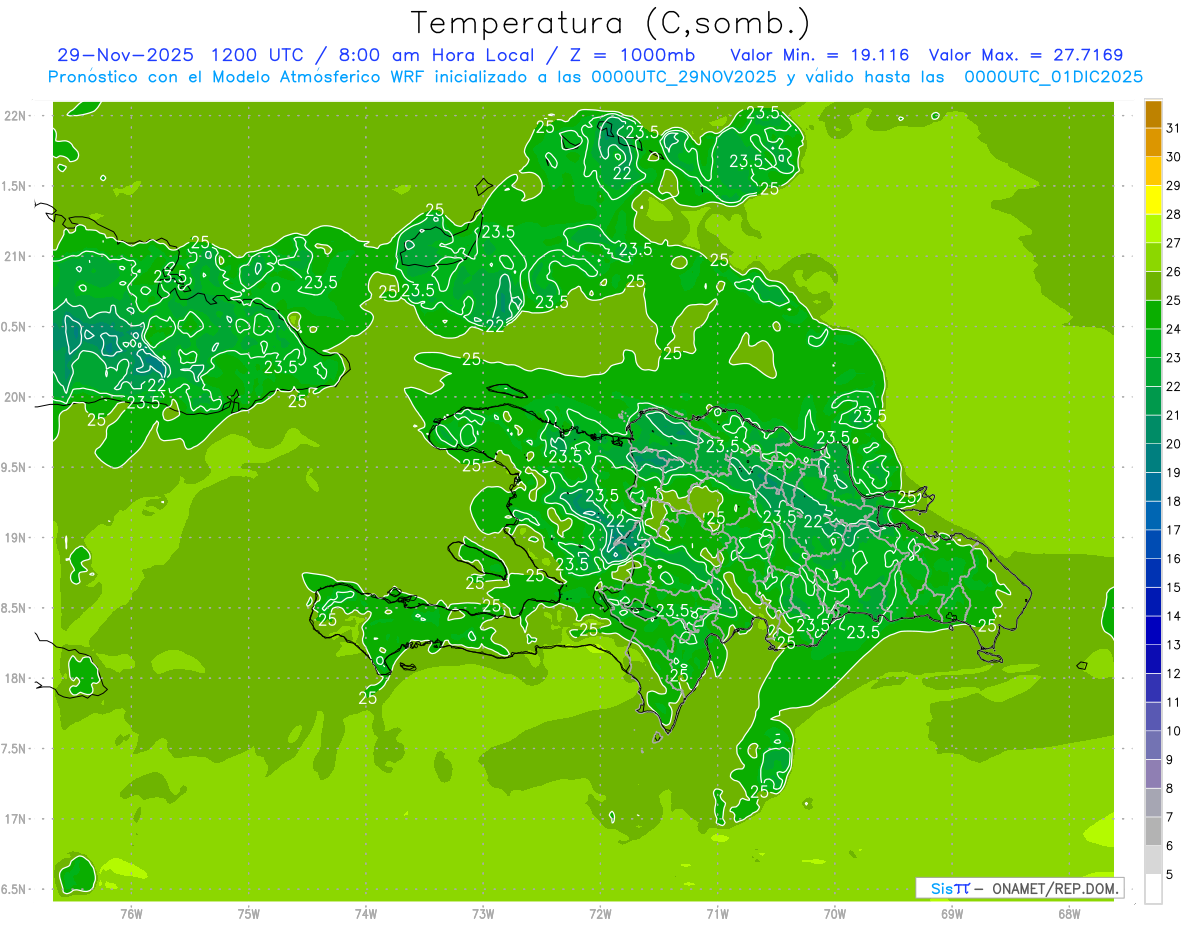
Task: Select the dark orange swatch above 31
Action: pos(1153,114)
